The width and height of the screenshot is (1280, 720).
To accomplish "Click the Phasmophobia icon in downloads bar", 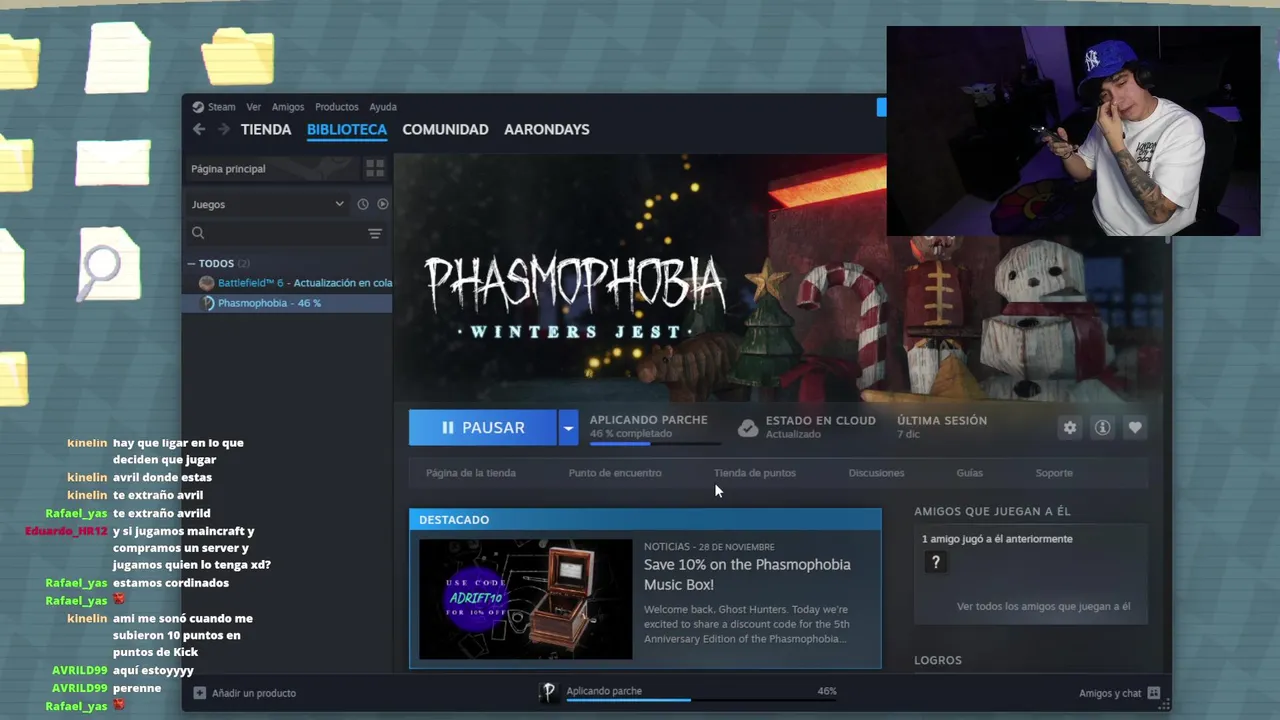I will click(x=548, y=692).
